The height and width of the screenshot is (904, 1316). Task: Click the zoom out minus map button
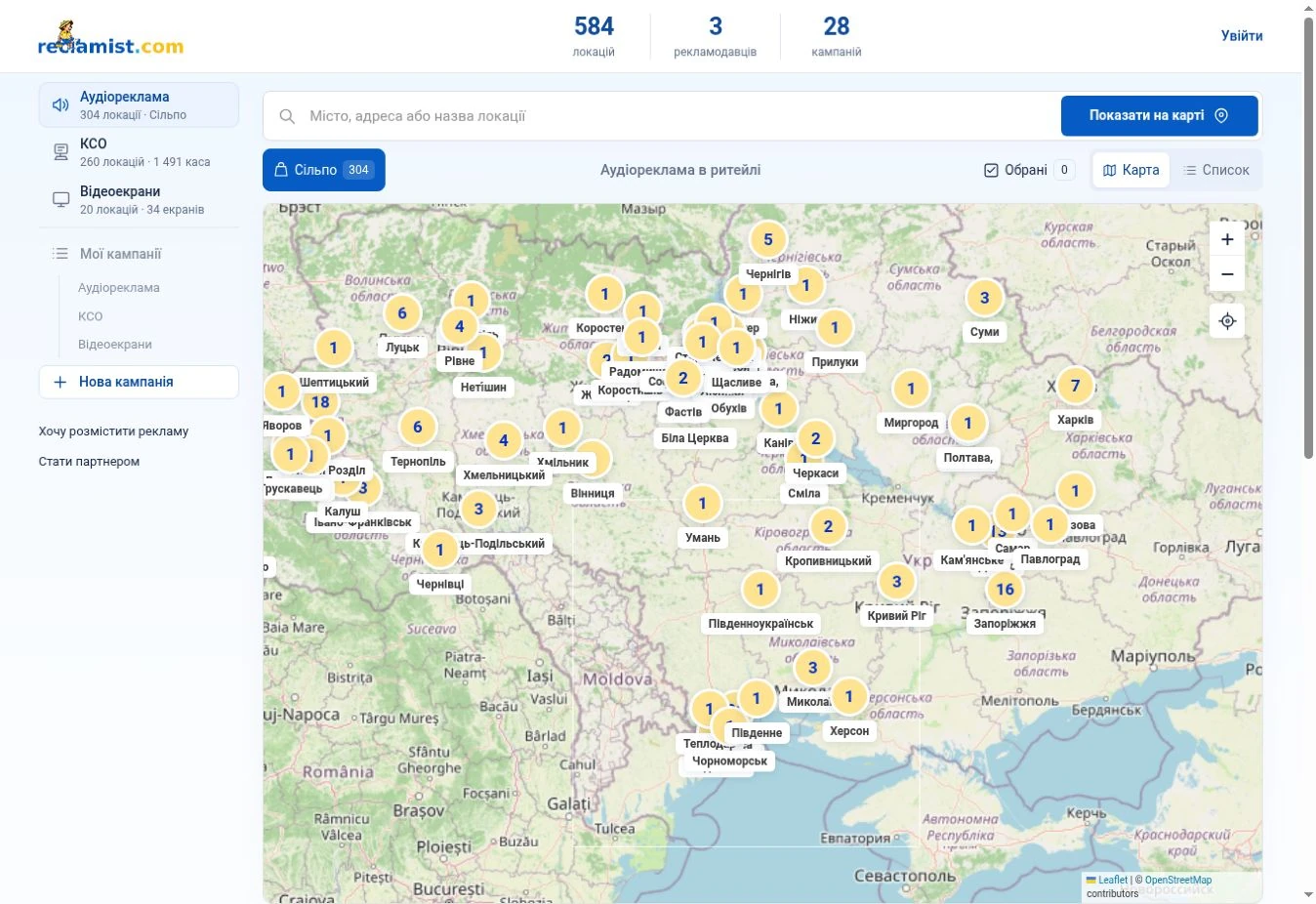tap(1227, 274)
